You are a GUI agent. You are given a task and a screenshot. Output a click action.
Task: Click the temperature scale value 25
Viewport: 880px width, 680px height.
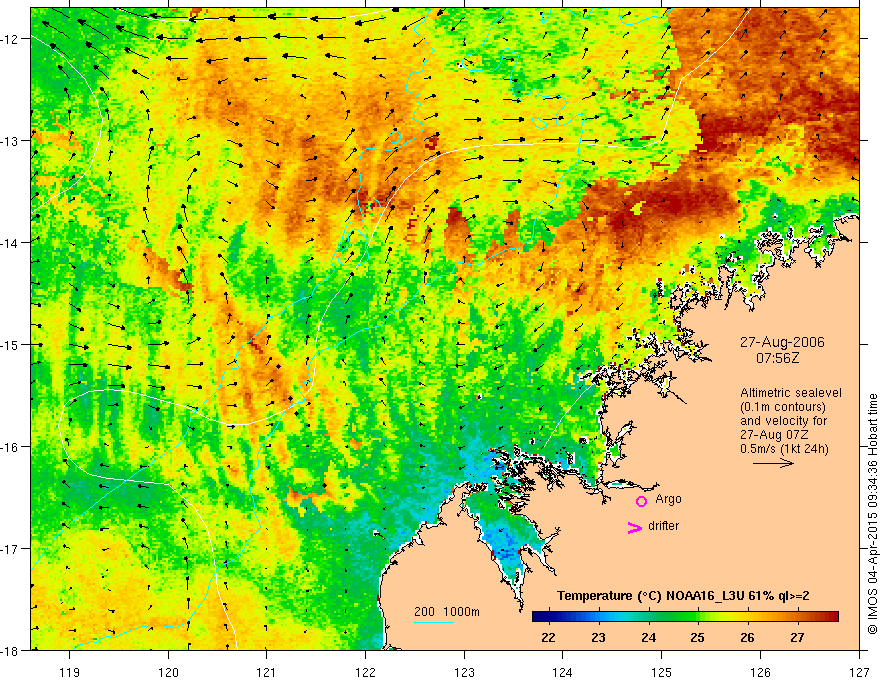[698, 637]
